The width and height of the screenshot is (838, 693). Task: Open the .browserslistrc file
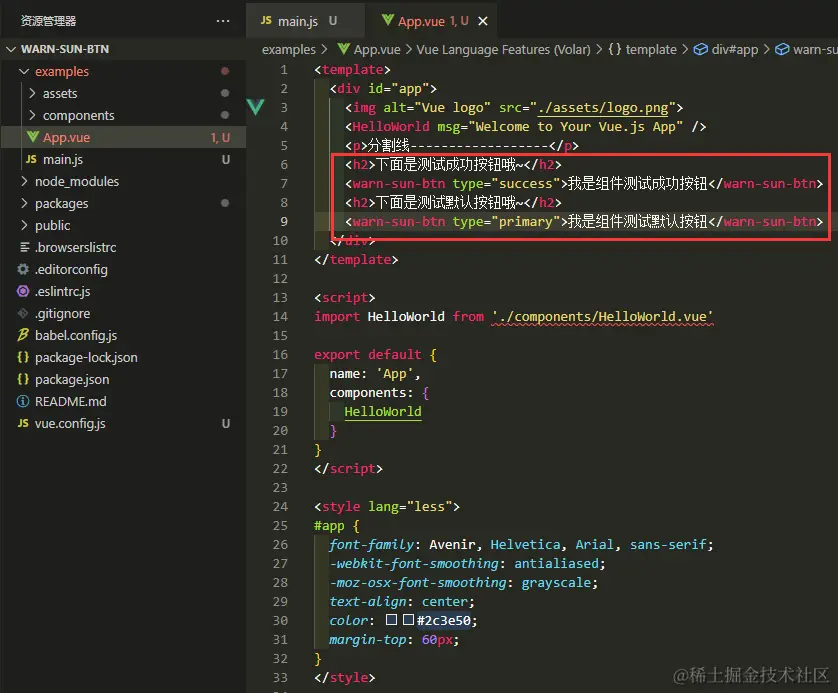(x=123, y=247)
